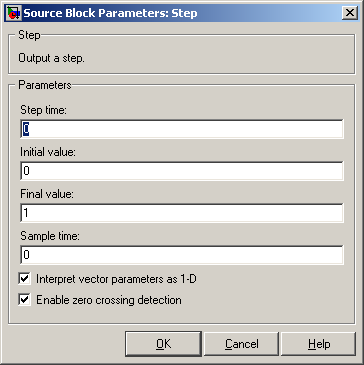Viewport: 364px width, 365px height.
Task: Toggle the Interpret vector parameters as 1-D checkbox
Action: point(25,279)
